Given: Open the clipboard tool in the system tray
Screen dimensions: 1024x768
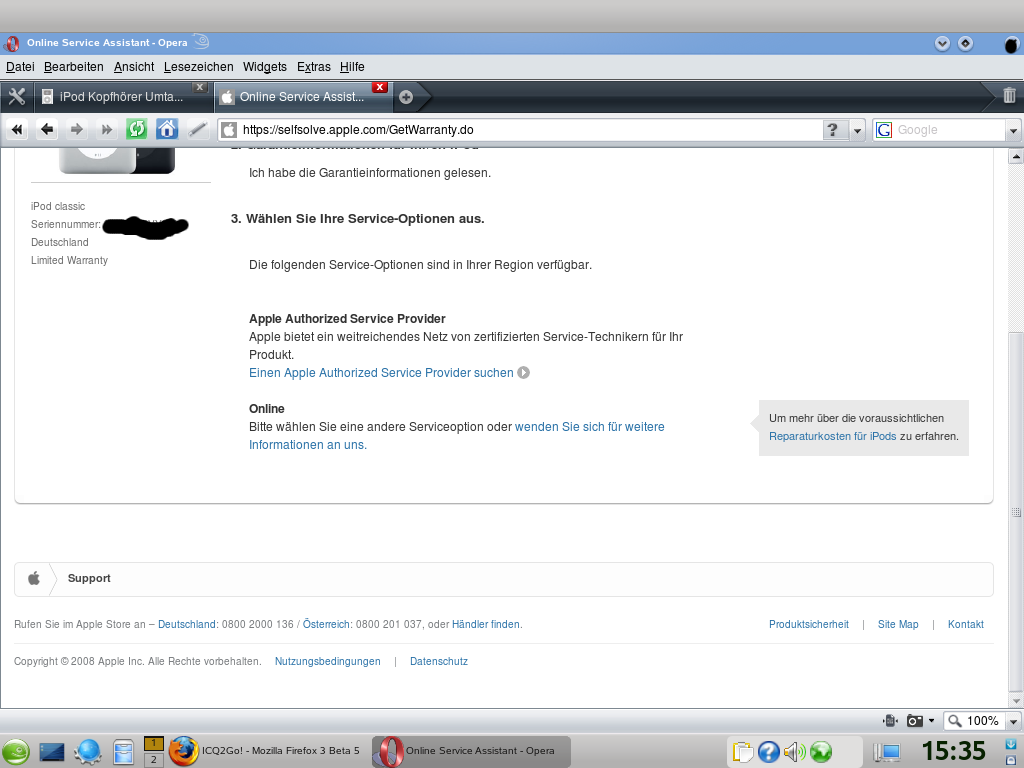Looking at the screenshot, I should (743, 752).
